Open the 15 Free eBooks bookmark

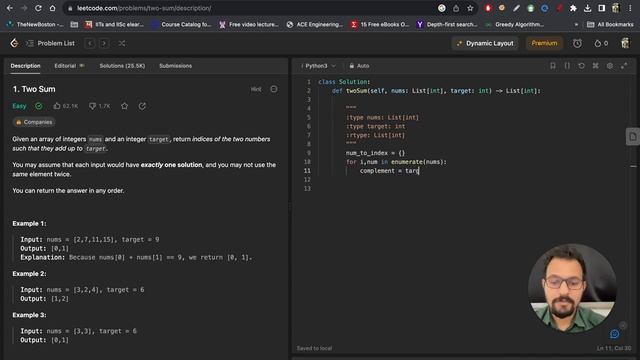pos(380,24)
